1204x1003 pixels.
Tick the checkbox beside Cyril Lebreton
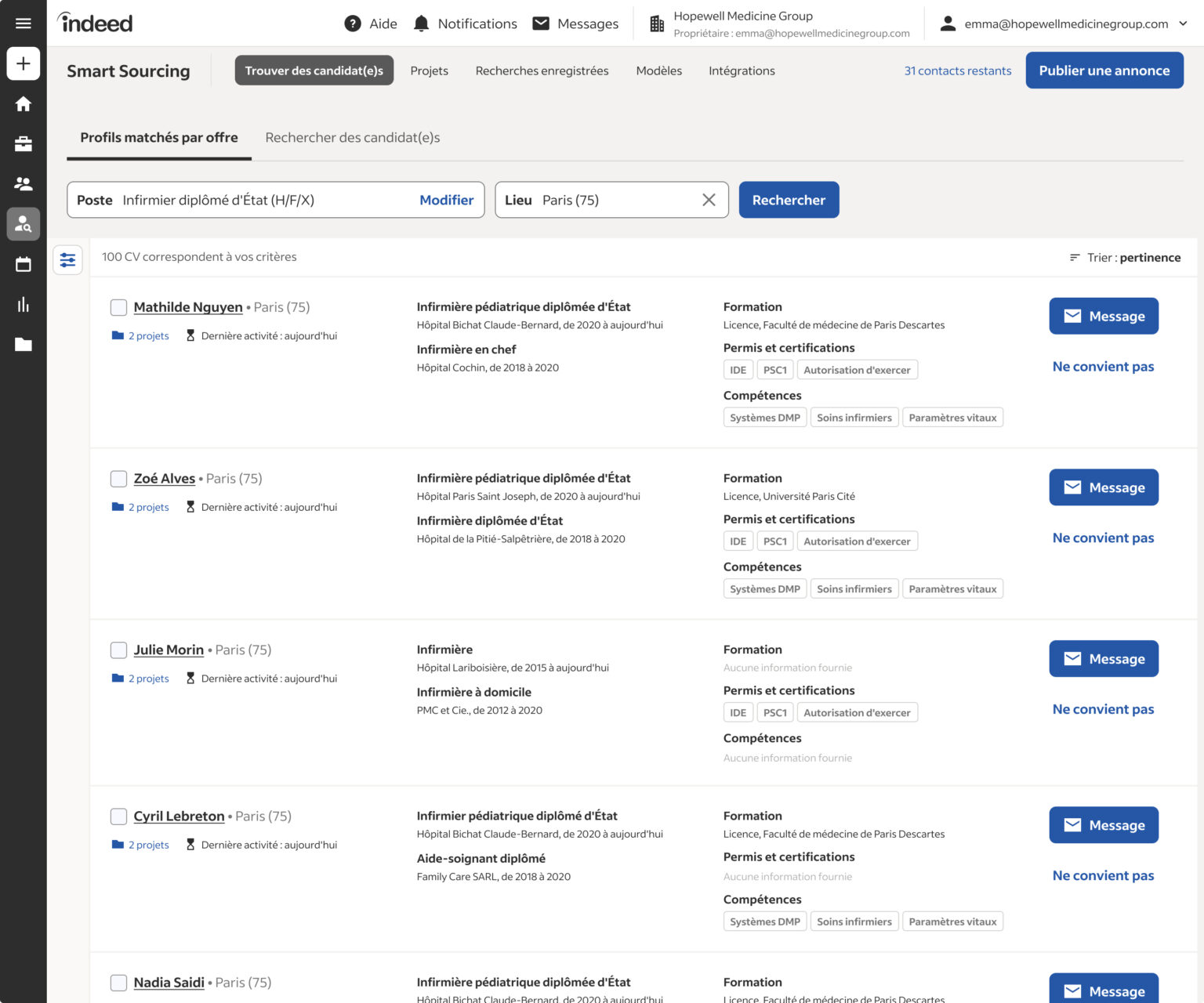tap(118, 816)
